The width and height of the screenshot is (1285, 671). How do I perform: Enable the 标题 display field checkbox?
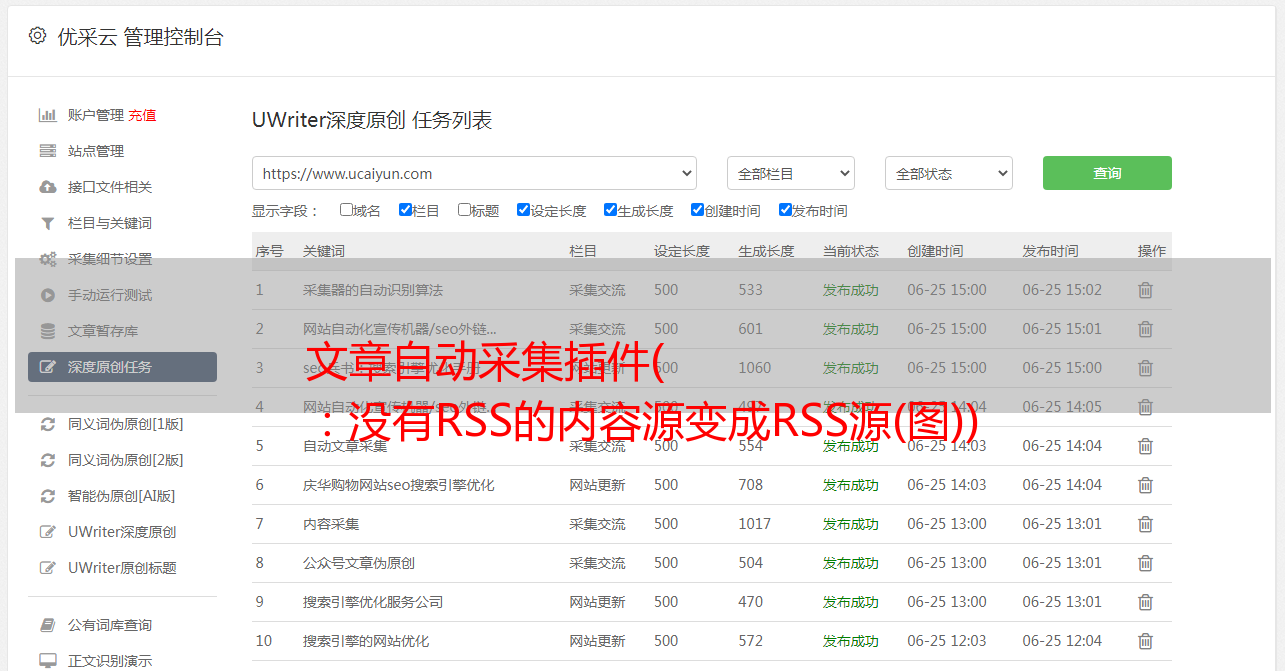[x=464, y=210]
